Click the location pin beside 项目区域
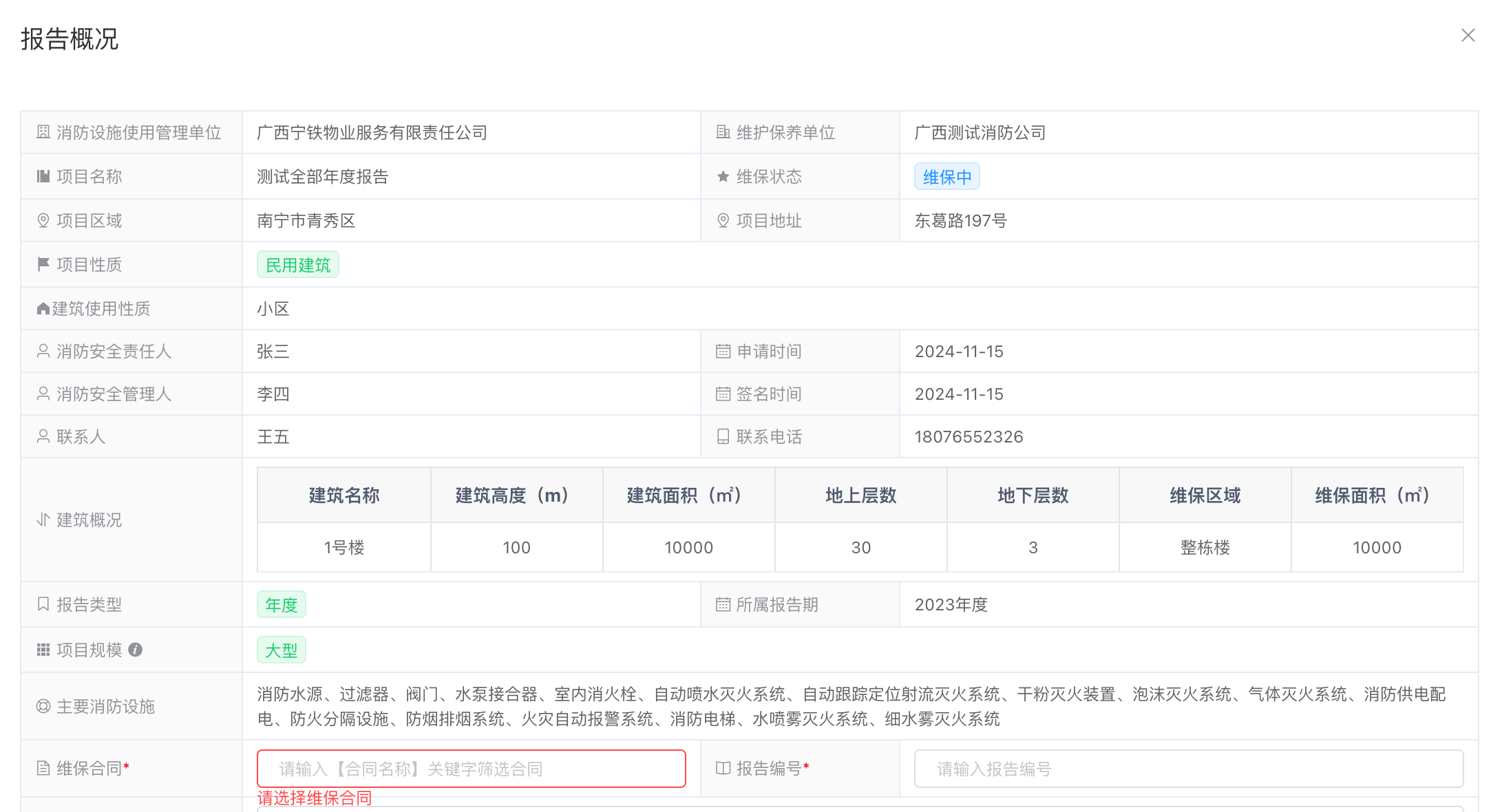This screenshot has height=812, width=1491. (x=43, y=220)
